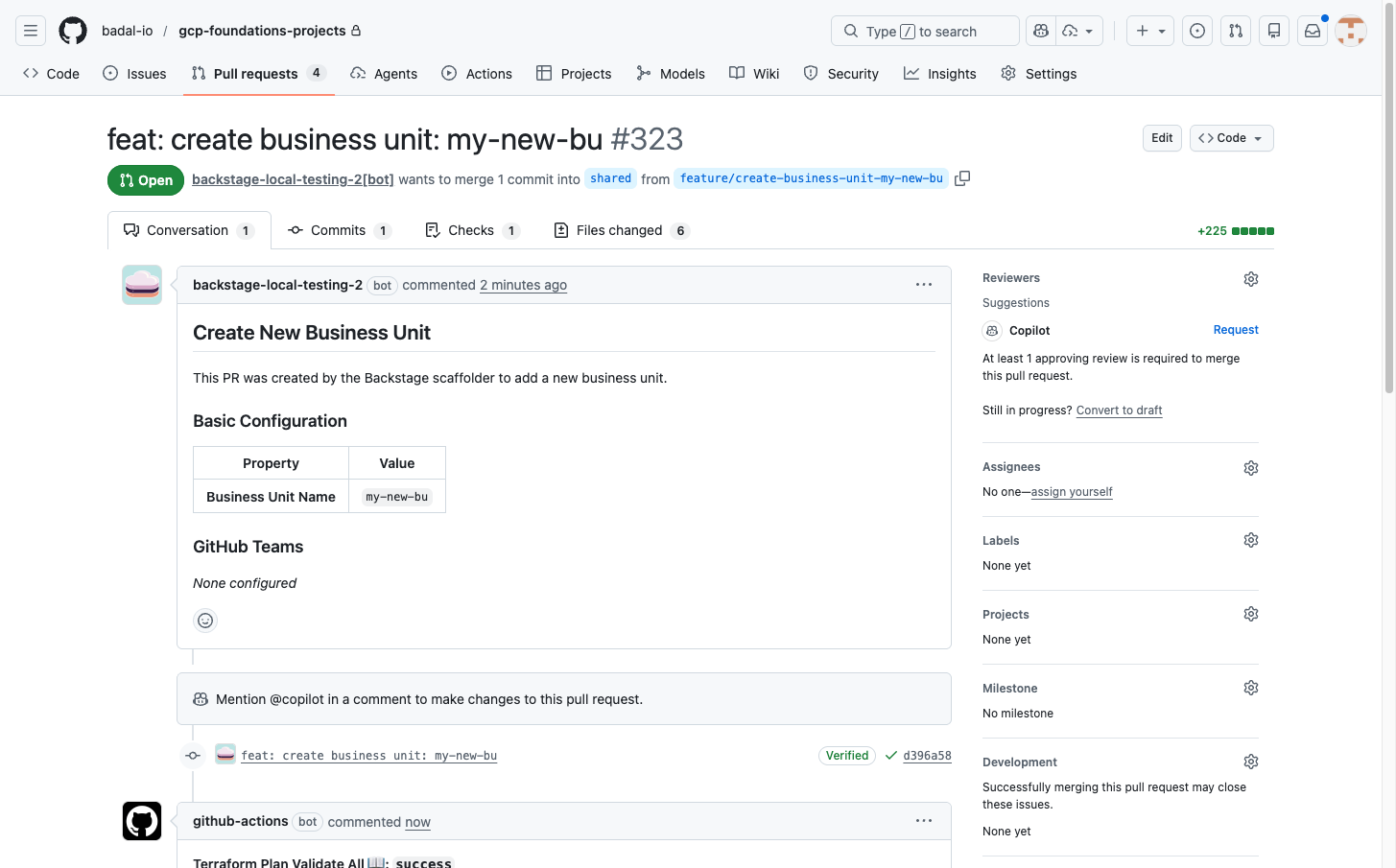Expand the Code dropdown button
Viewport: 1396px width, 868px height.
pos(1232,138)
